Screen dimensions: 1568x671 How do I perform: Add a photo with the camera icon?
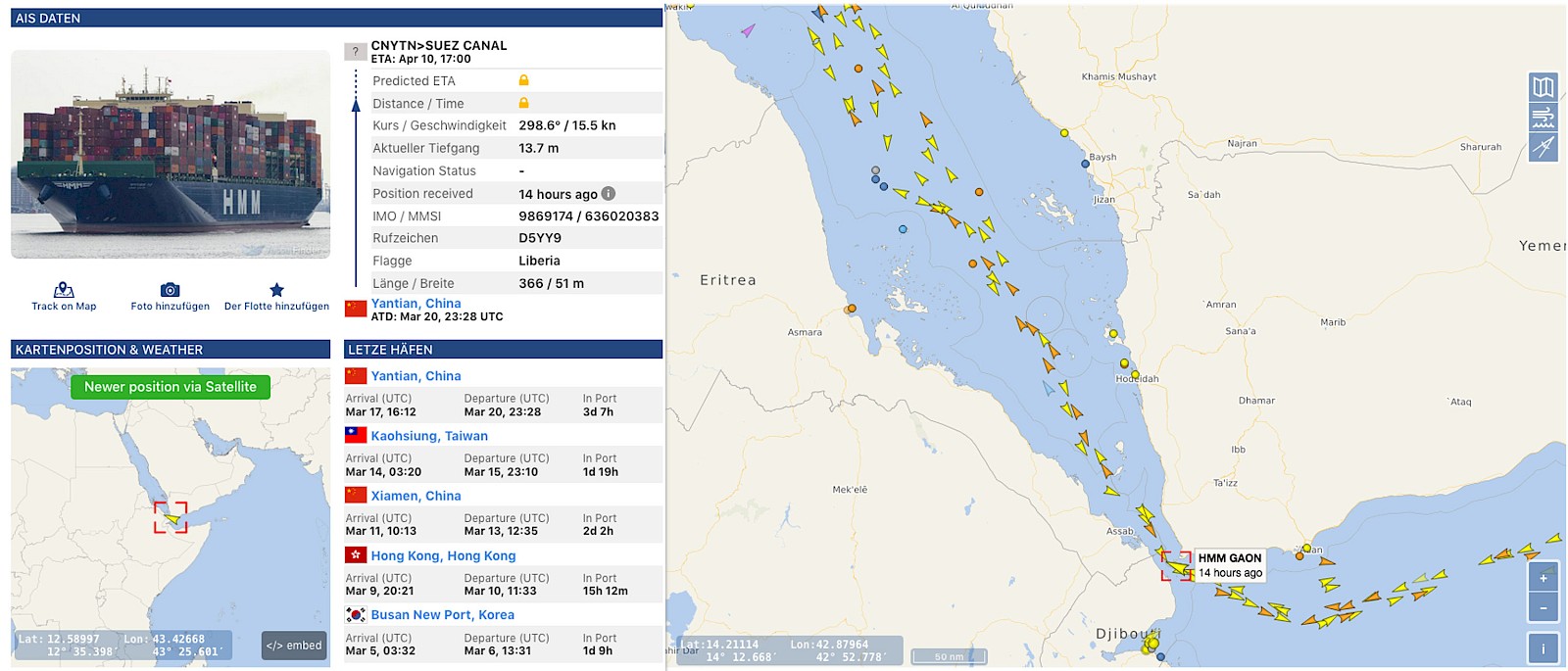point(170,290)
